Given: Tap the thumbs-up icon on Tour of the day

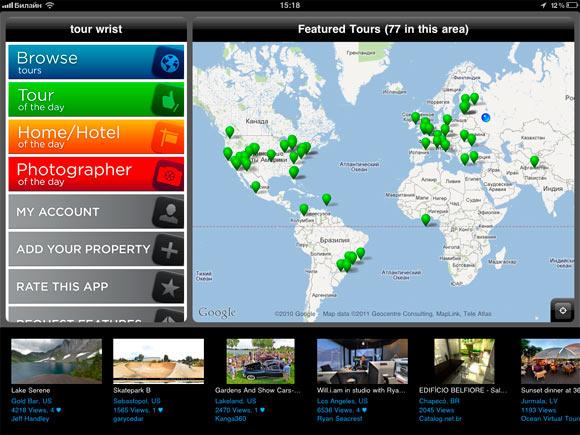Looking at the screenshot, I should point(169,100).
